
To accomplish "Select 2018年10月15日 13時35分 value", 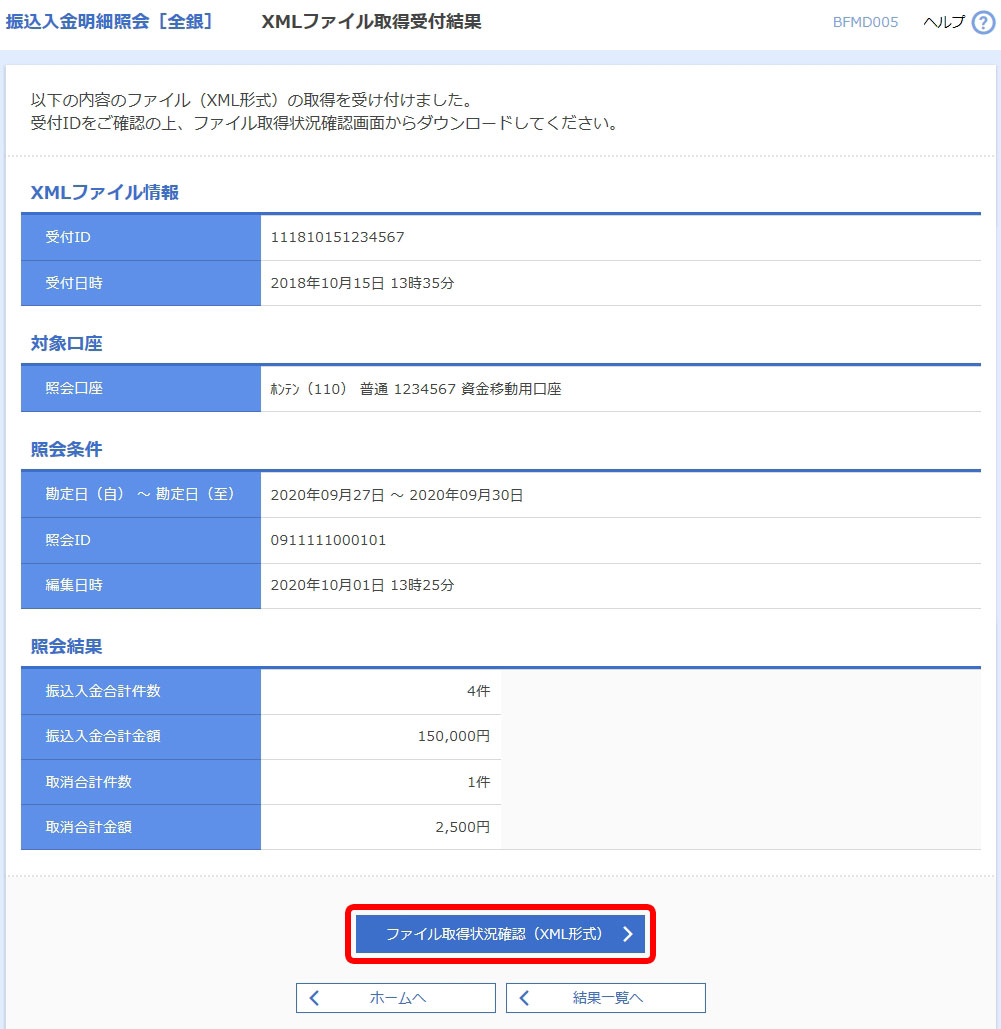I will [362, 283].
